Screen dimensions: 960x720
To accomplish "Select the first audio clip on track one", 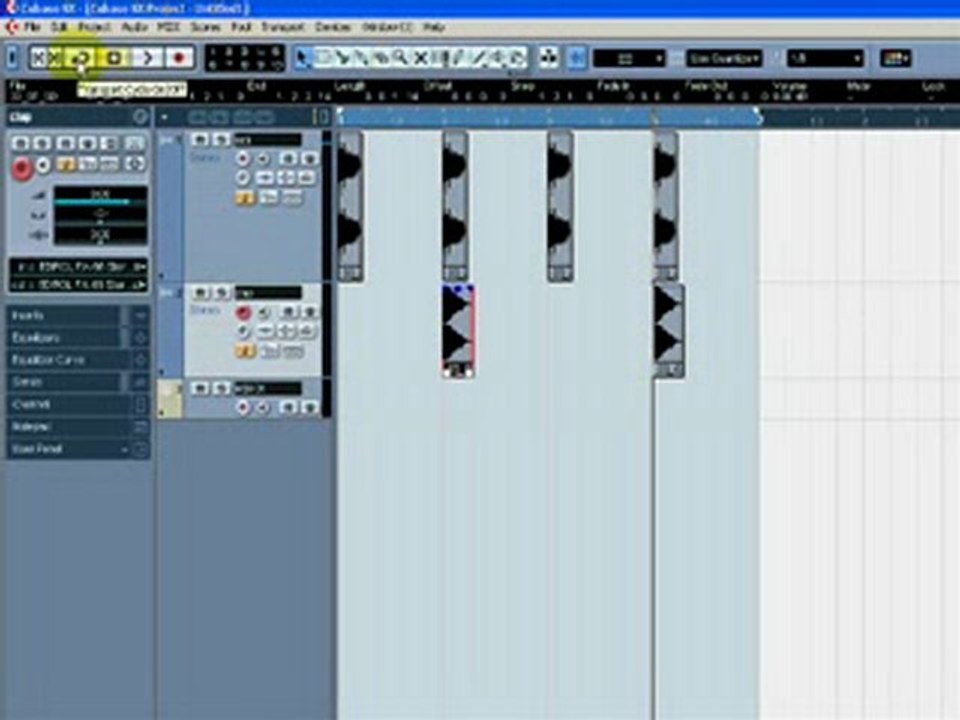I will (x=350, y=206).
